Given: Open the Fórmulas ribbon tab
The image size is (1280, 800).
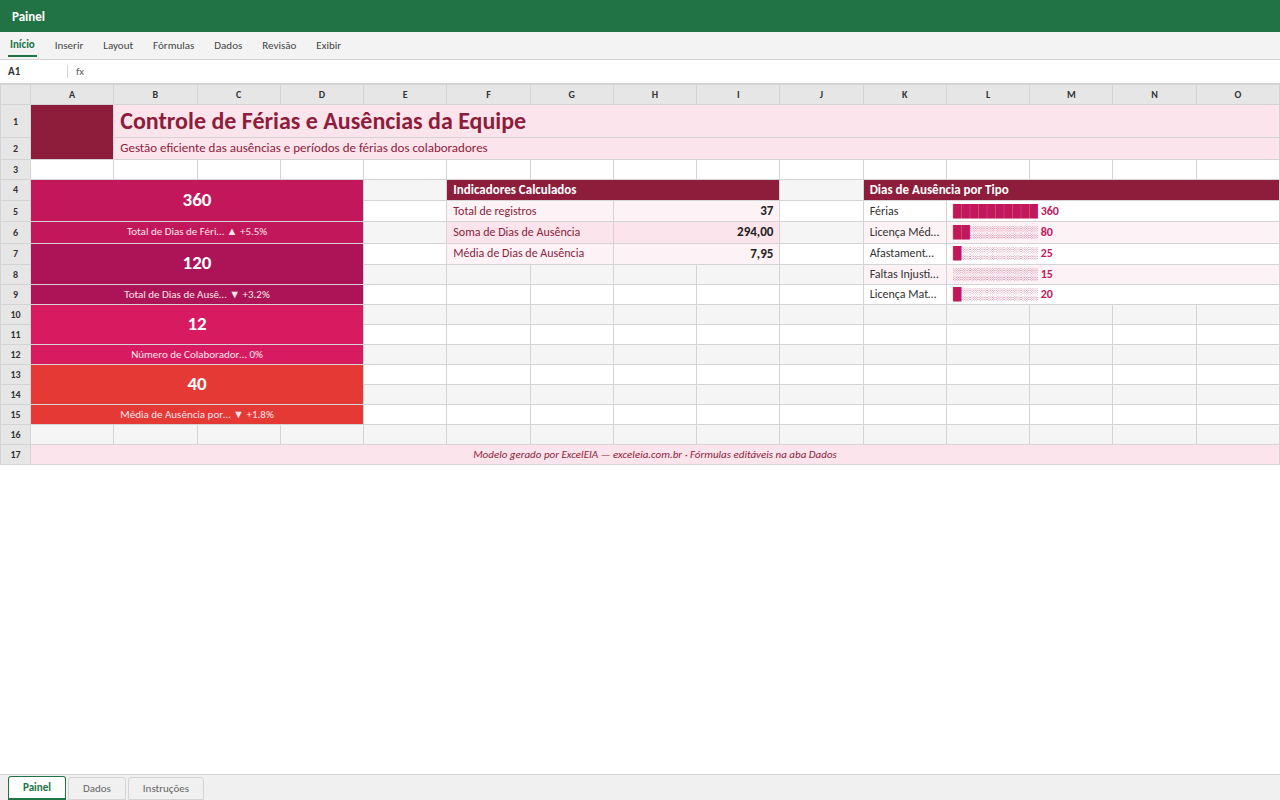Looking at the screenshot, I should [173, 46].
